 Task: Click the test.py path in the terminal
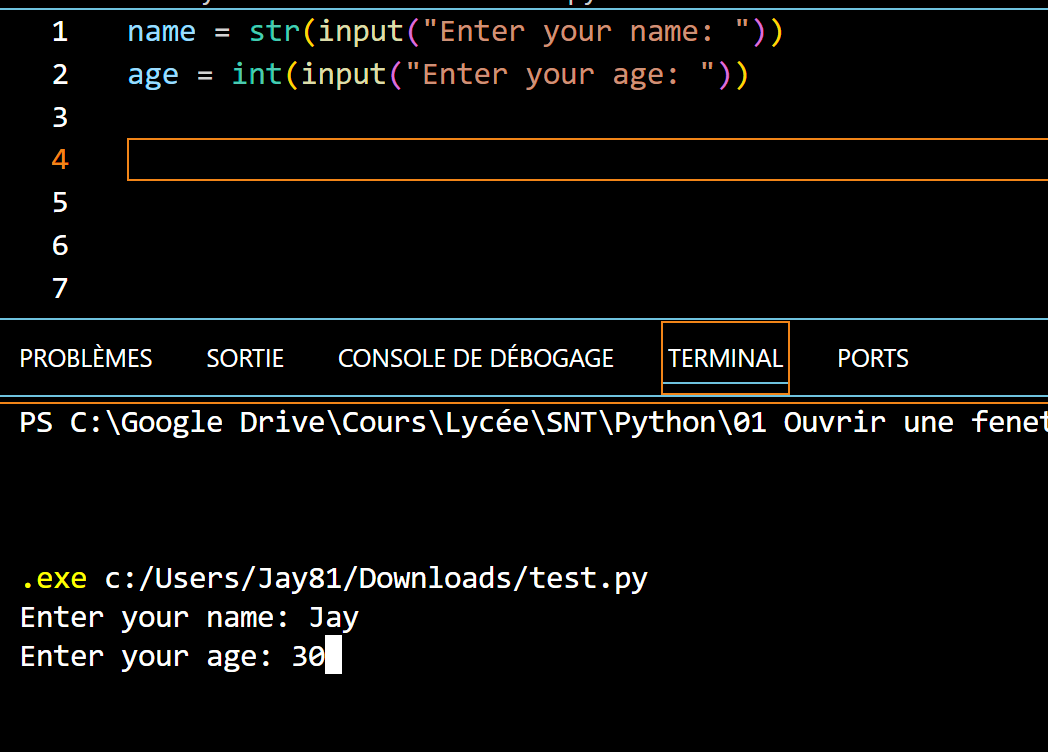[376, 578]
